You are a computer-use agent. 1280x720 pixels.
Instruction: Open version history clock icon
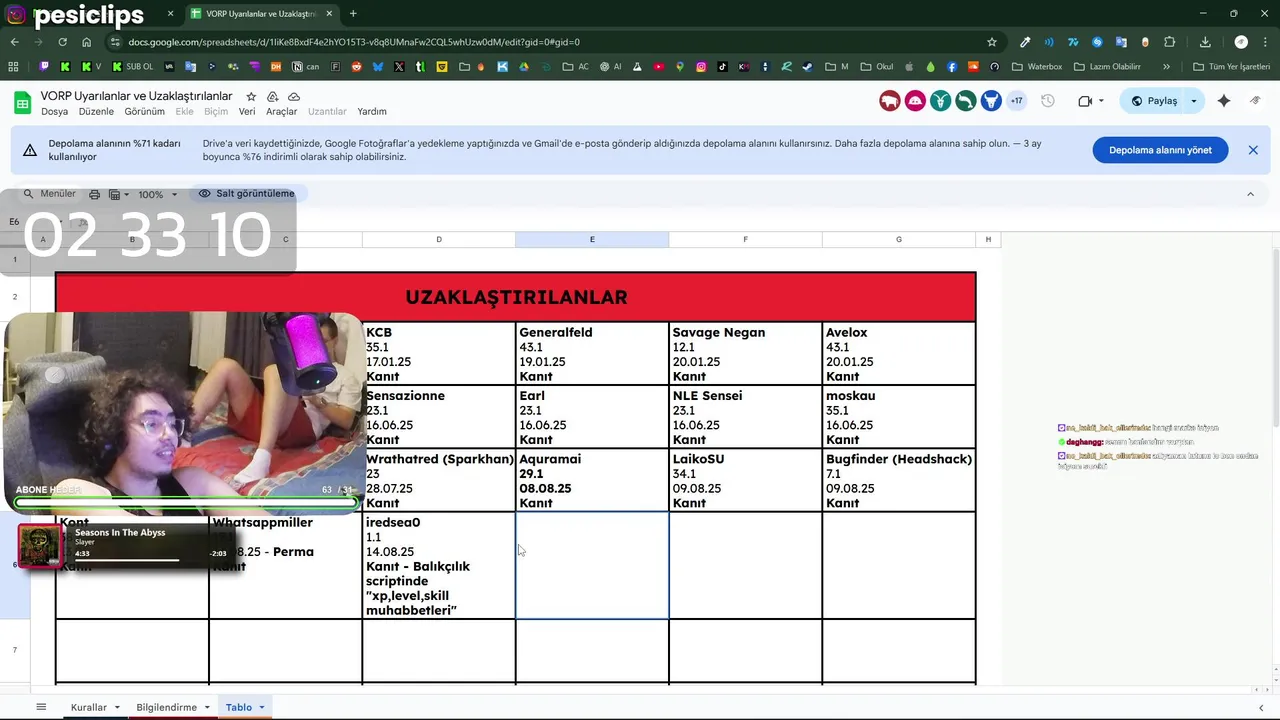point(1048,101)
